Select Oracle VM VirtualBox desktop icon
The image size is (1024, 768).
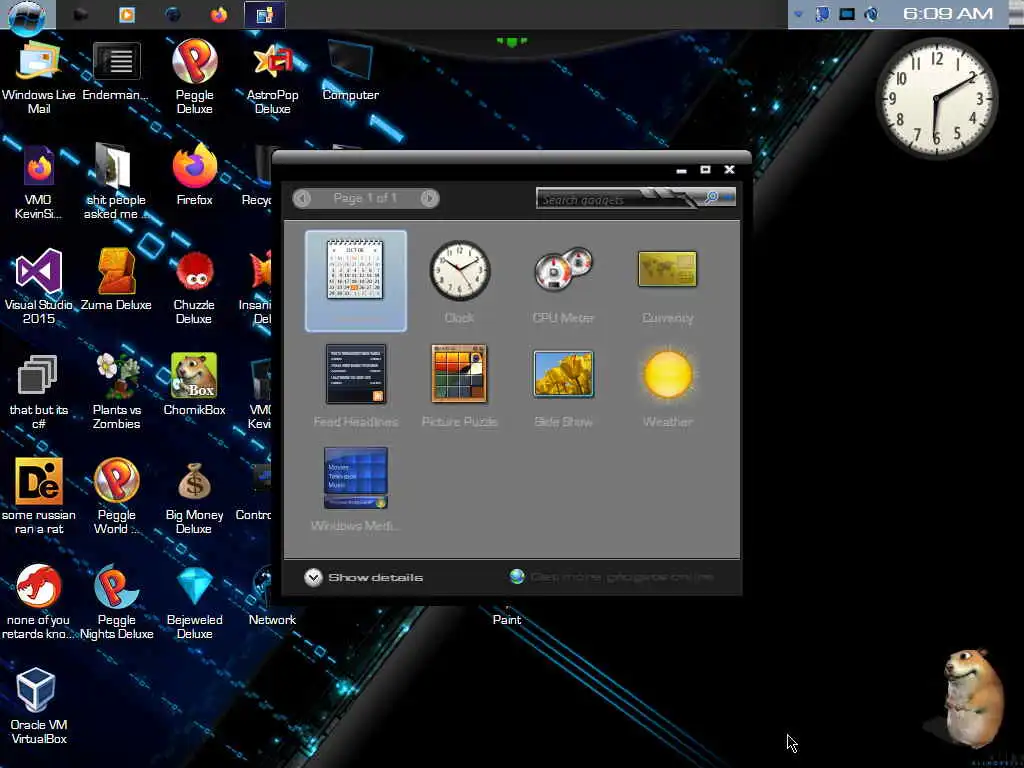click(x=39, y=707)
